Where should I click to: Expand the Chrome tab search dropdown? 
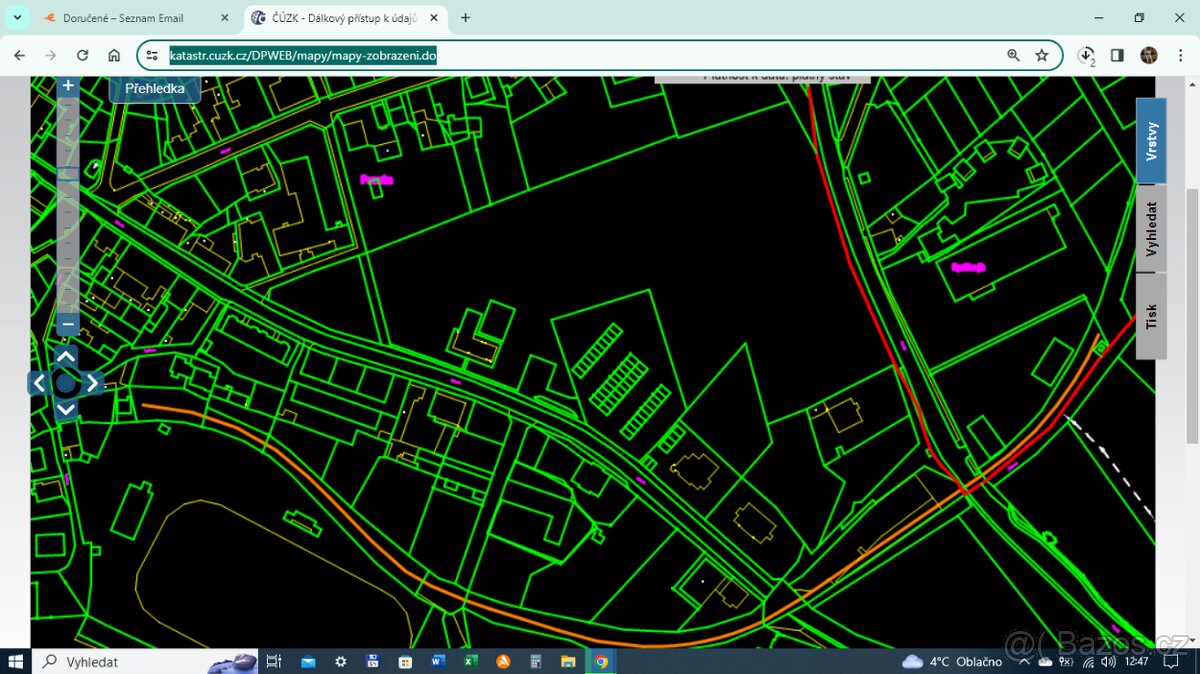click(17, 18)
